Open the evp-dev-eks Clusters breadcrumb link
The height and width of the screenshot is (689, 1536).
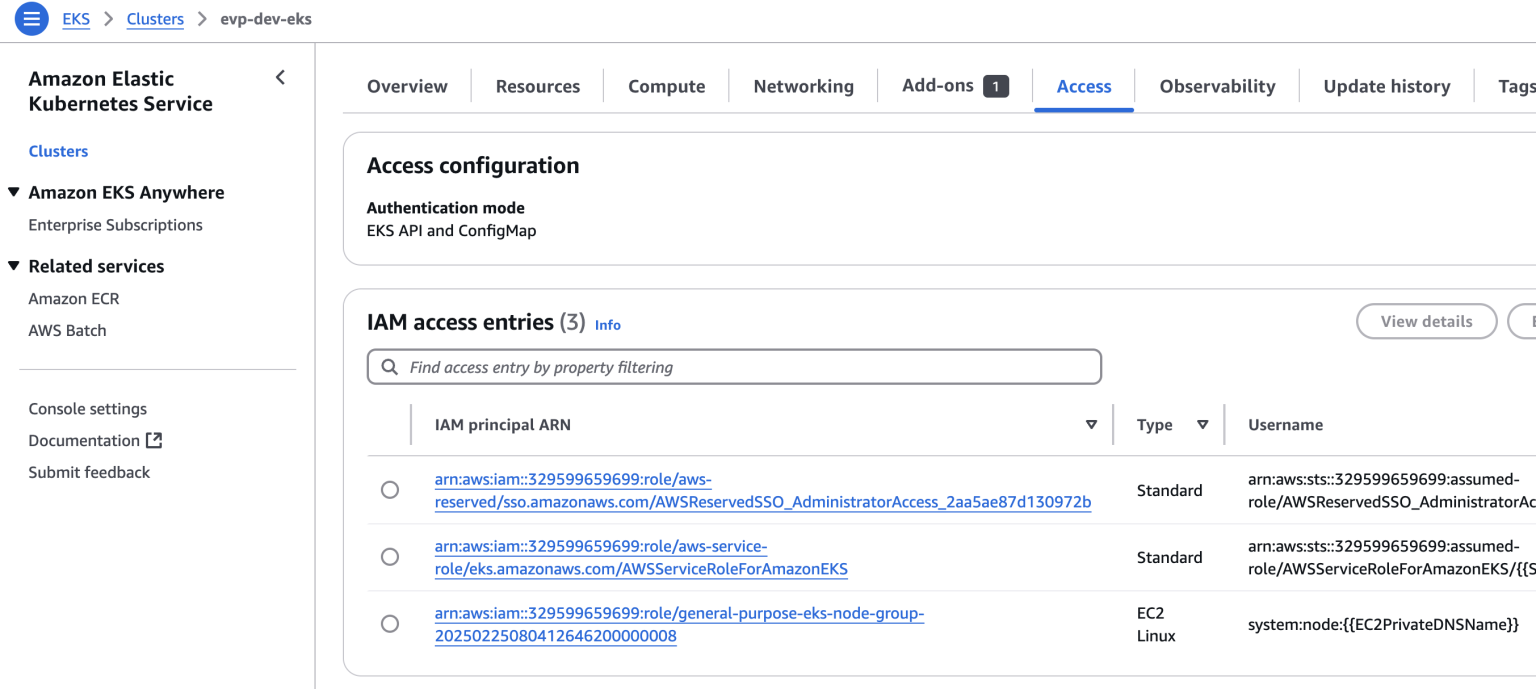coord(155,18)
